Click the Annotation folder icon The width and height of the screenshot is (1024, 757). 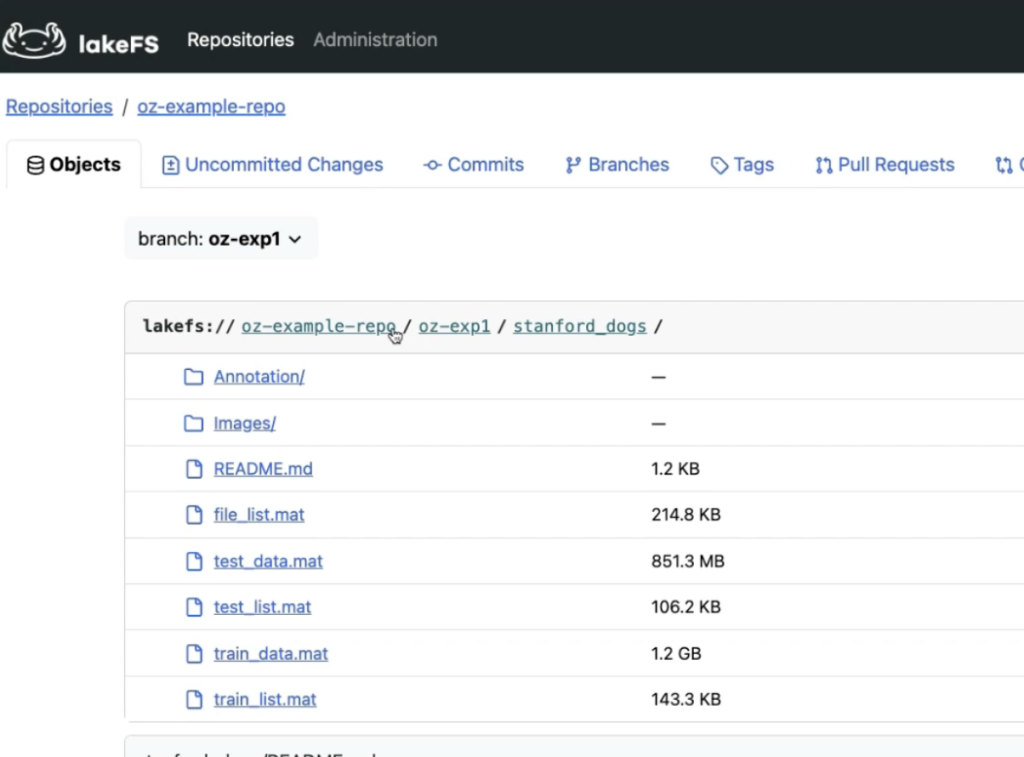193,377
